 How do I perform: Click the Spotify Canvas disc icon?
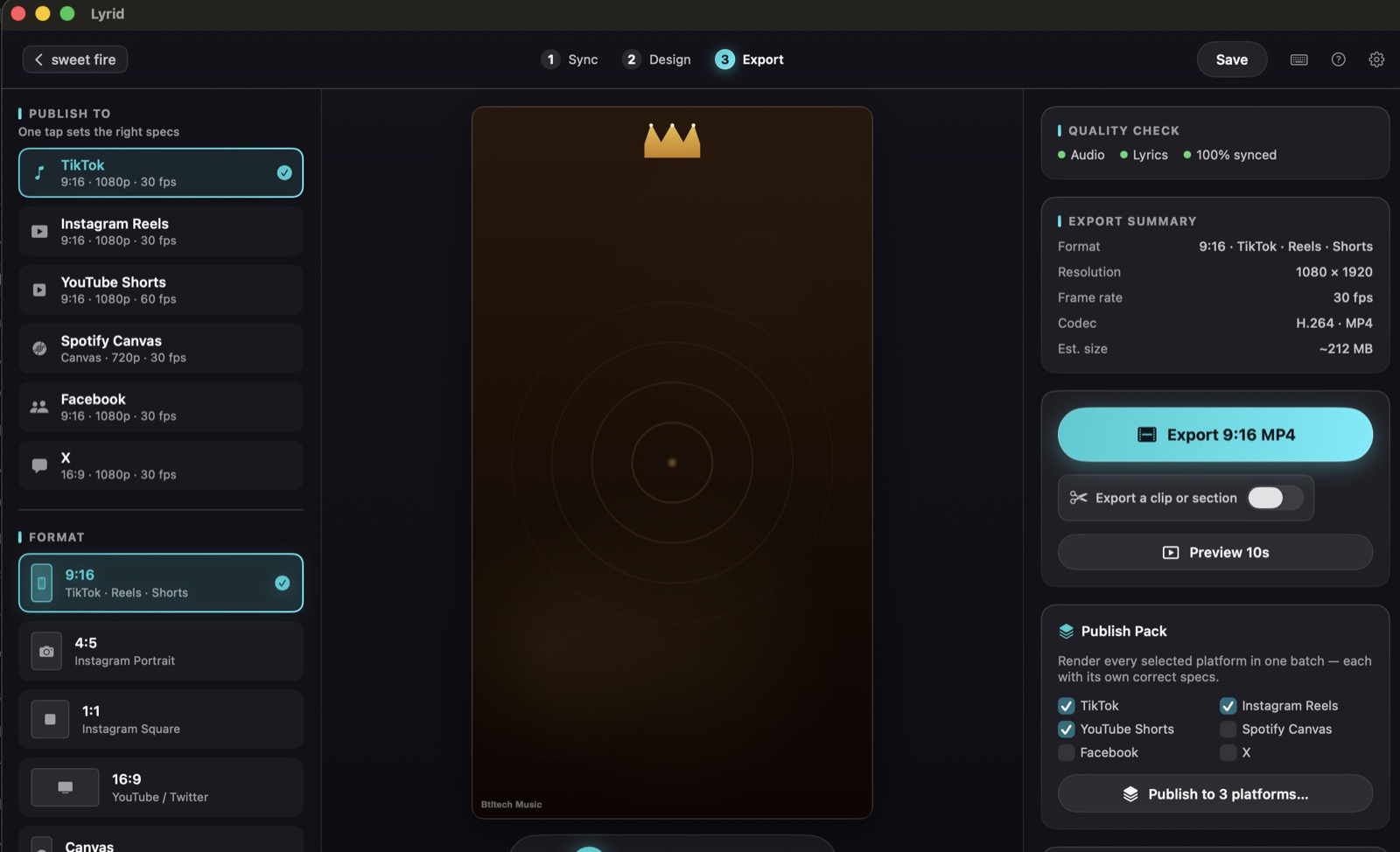tap(39, 348)
